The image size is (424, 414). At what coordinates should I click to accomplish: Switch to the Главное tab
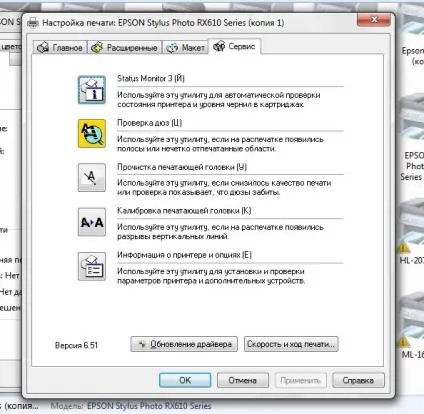click(60, 48)
